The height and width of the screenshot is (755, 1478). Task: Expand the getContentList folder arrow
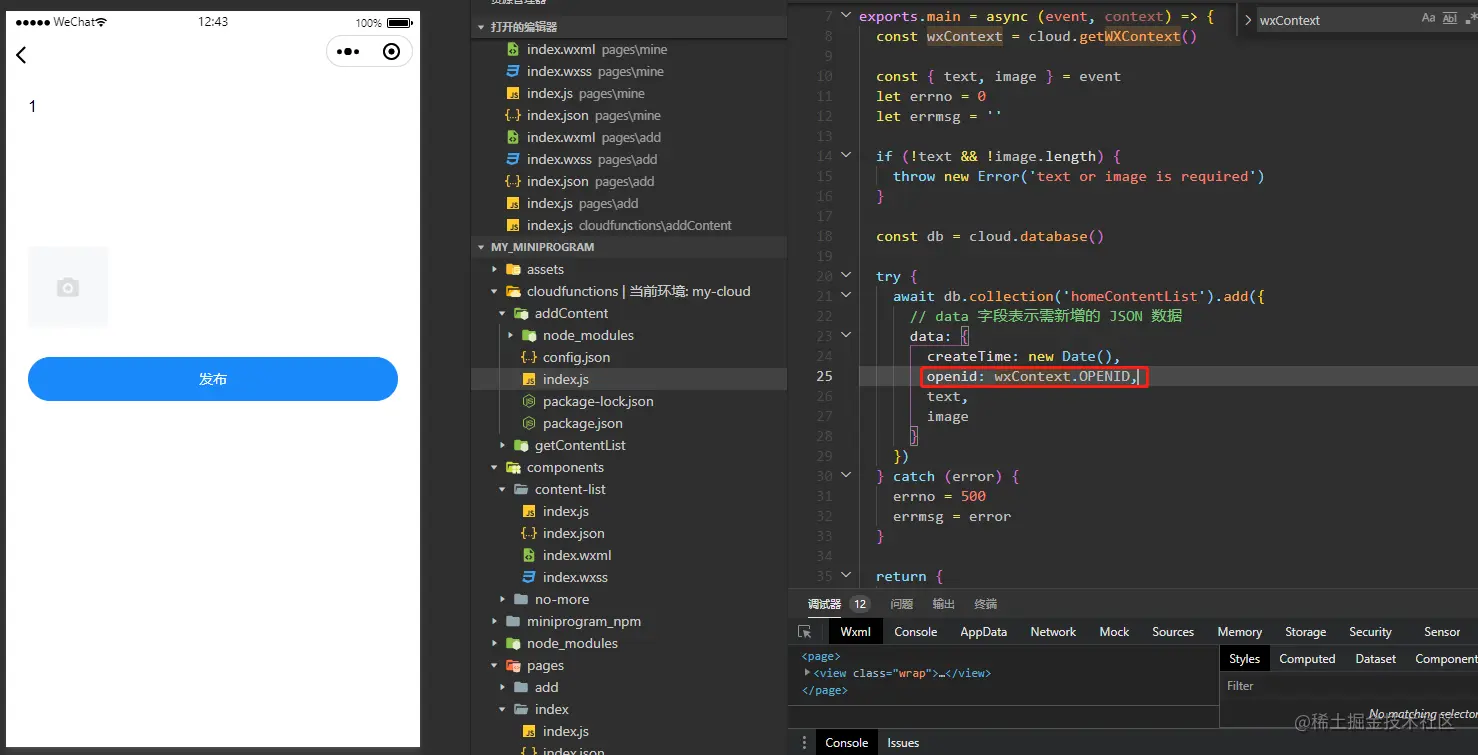click(502, 445)
